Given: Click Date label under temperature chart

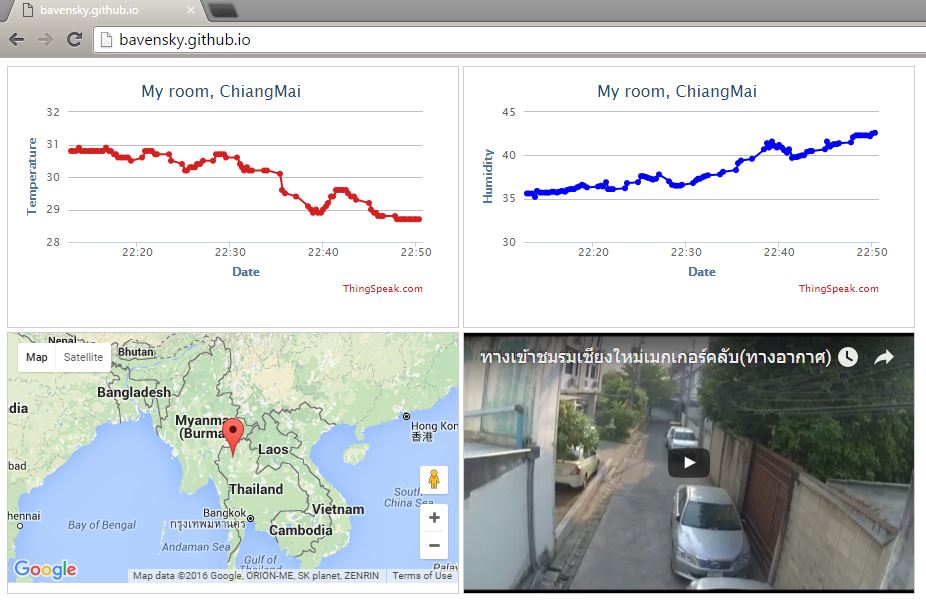Looking at the screenshot, I should coord(246,272).
